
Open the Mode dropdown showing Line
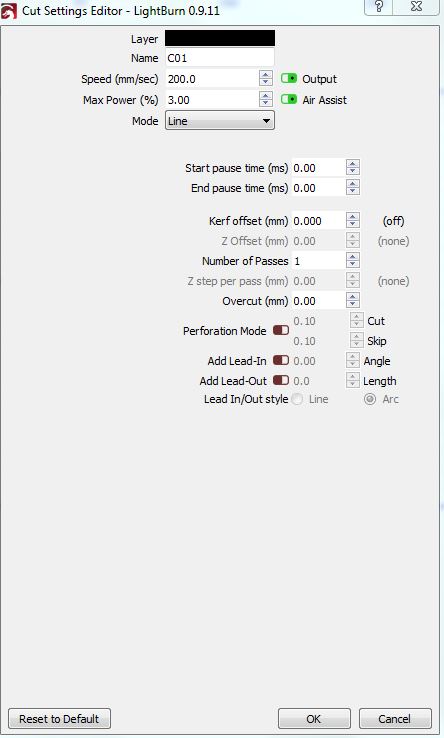(219, 120)
